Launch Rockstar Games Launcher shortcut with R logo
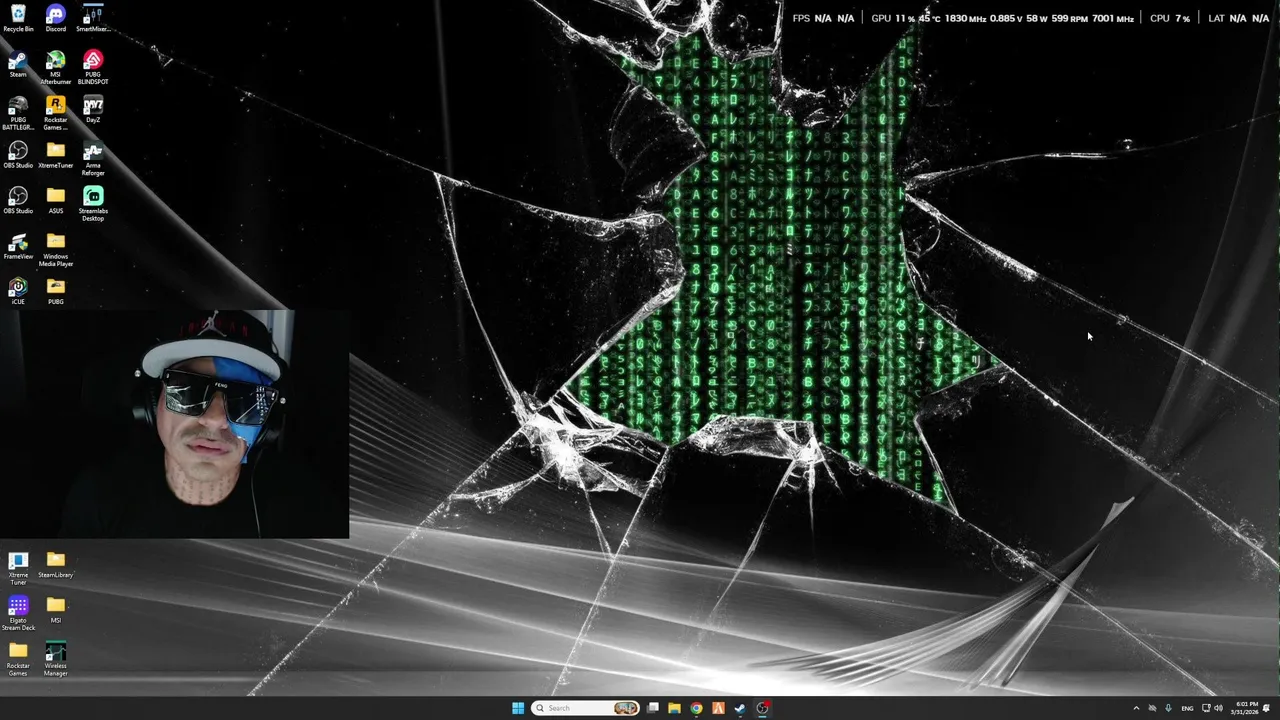The height and width of the screenshot is (720, 1280). pyautogui.click(x=56, y=113)
